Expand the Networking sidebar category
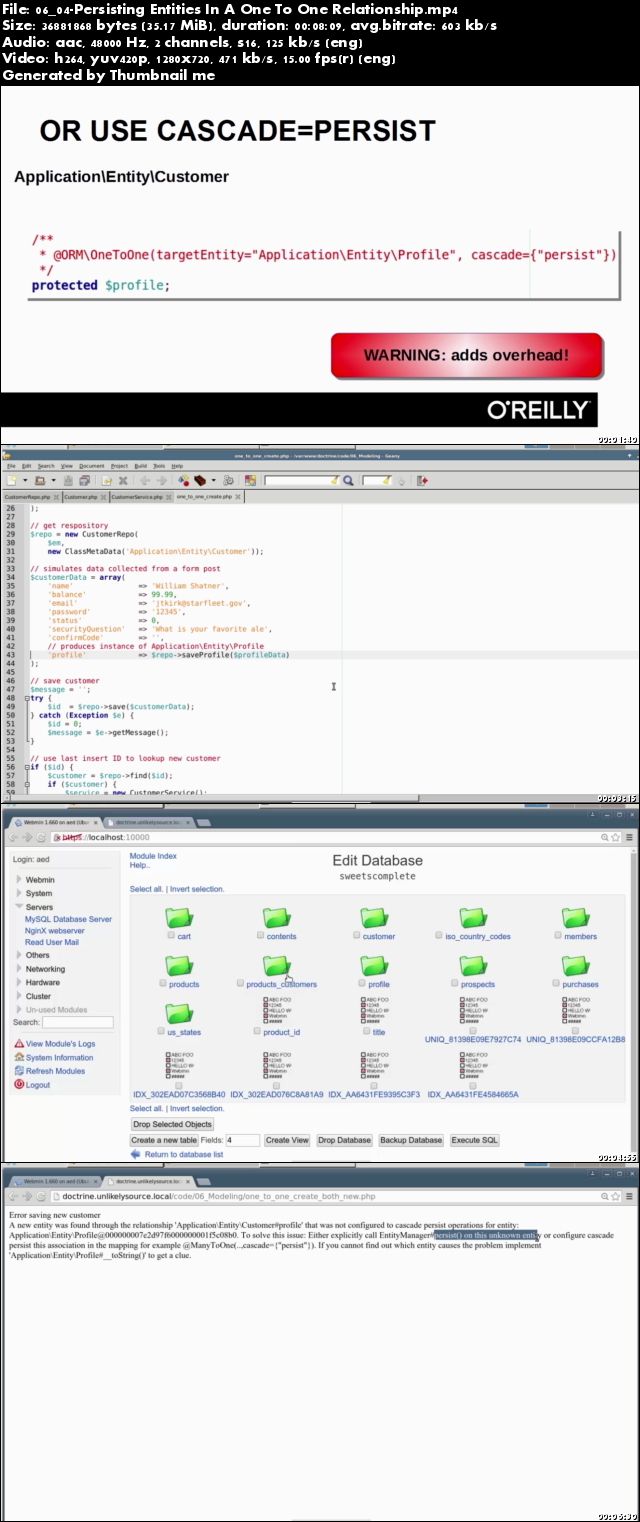The width and height of the screenshot is (640, 1522). pos(19,969)
